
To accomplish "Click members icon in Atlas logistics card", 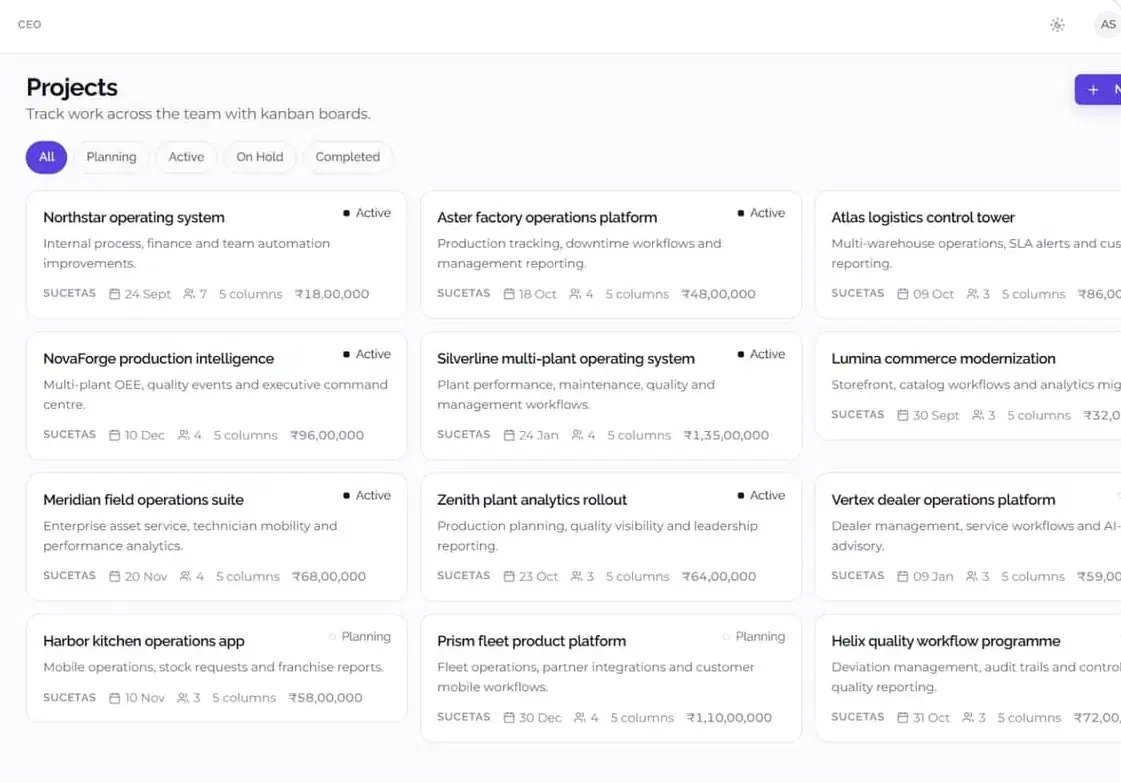I will pos(972,294).
